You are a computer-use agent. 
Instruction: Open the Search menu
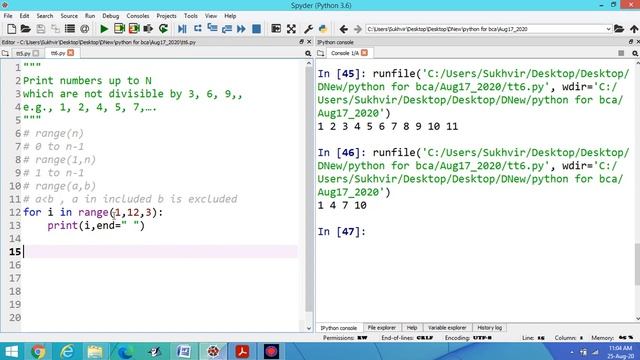44,16
